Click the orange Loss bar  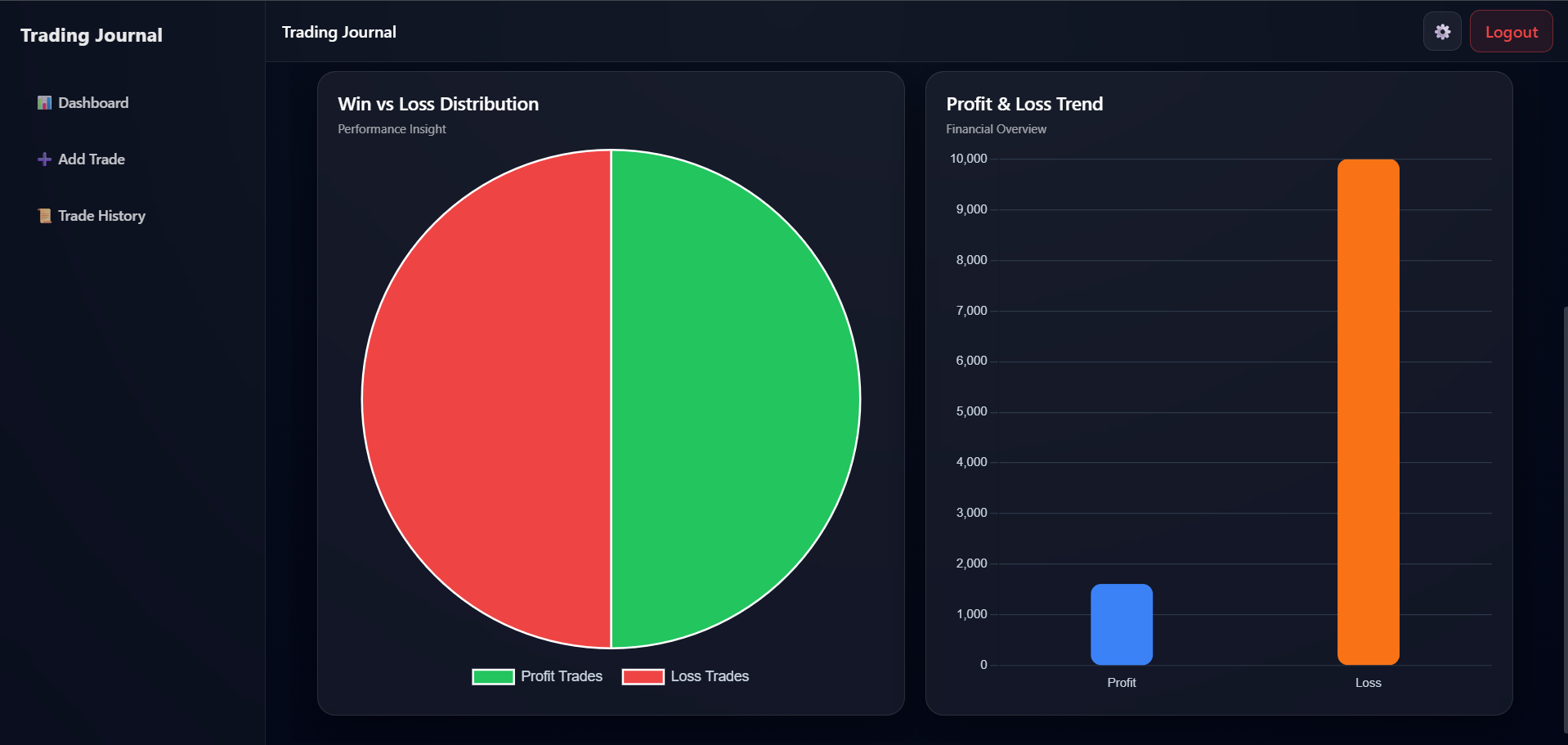[x=1368, y=412]
